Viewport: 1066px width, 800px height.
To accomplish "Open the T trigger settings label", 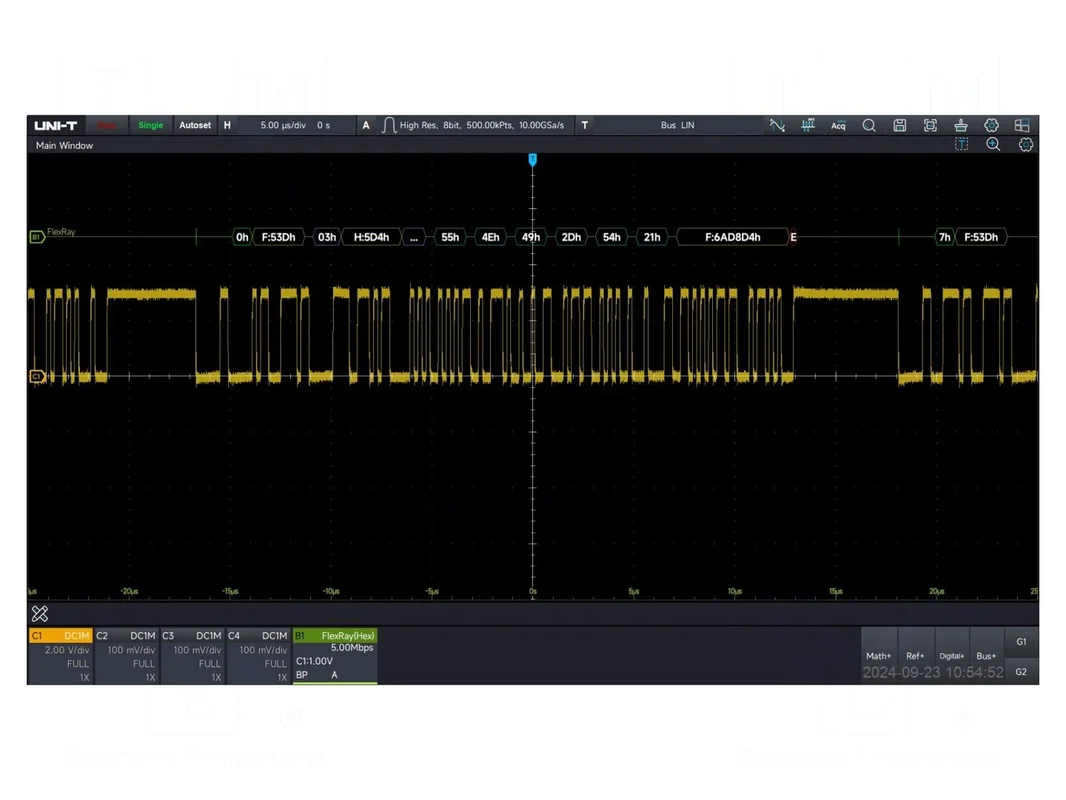I will click(585, 125).
